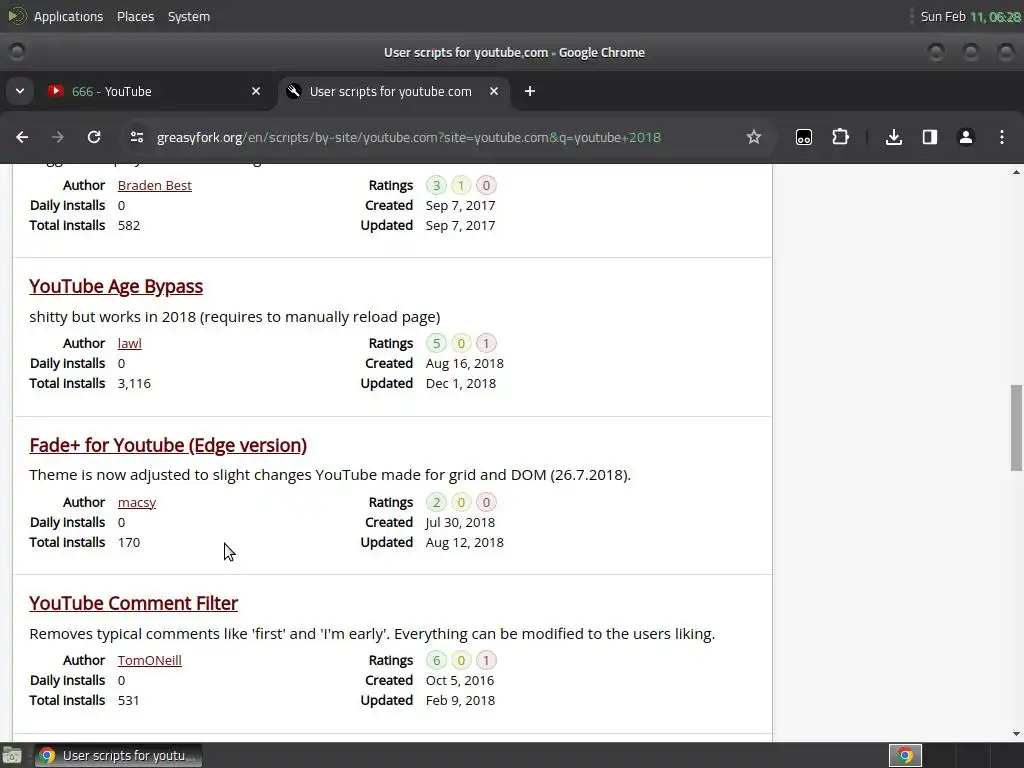Click green rating 2 badge for Fade+ for Youtube
This screenshot has height=768, width=1024.
tap(436, 502)
